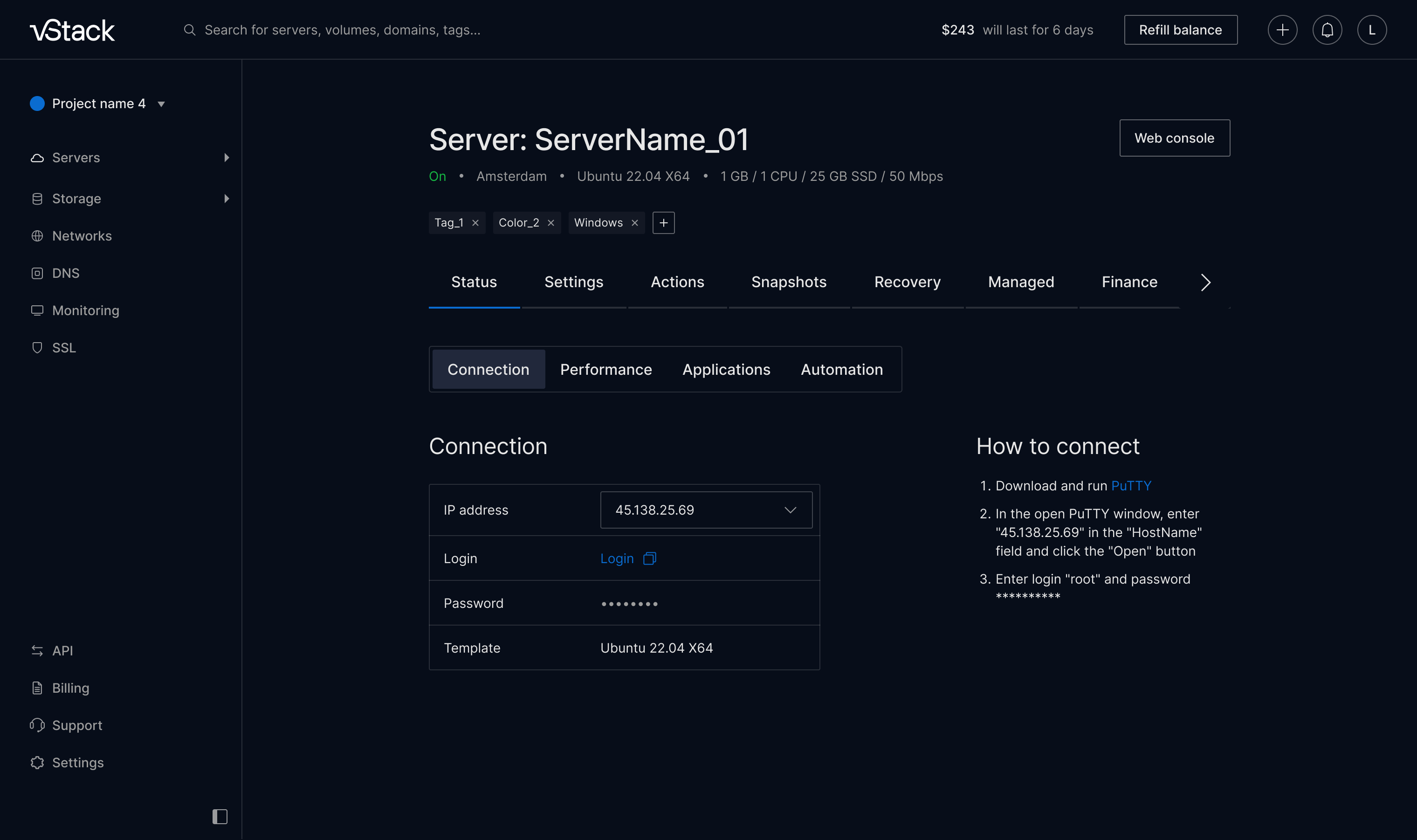Viewport: 1417px width, 840px height.
Task: Click the Servers cloud icon
Action: point(37,158)
